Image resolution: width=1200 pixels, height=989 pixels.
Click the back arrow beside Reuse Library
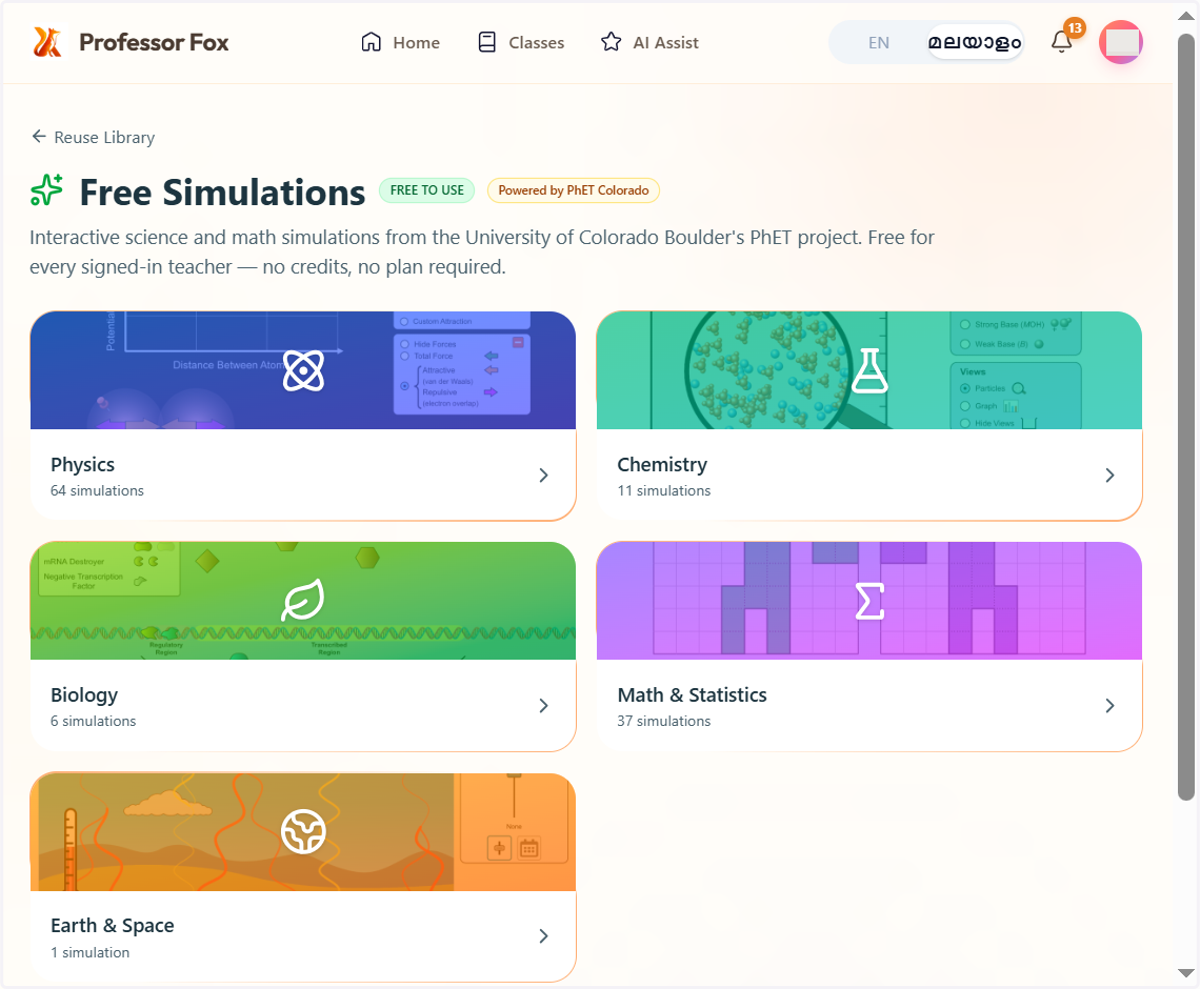tap(39, 137)
